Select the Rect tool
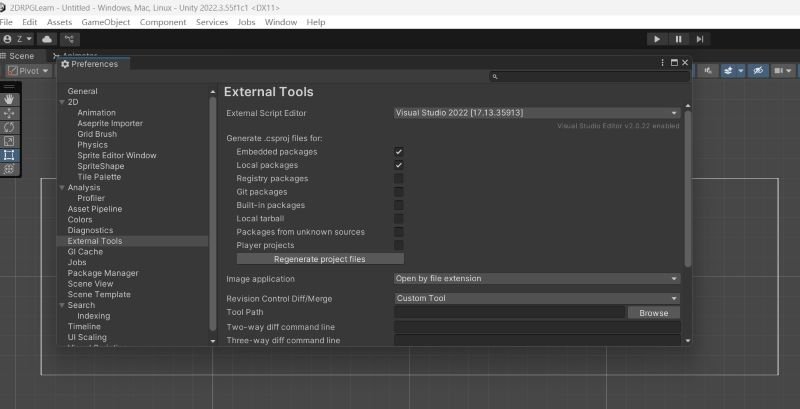The width and height of the screenshot is (800, 409). click(9, 155)
